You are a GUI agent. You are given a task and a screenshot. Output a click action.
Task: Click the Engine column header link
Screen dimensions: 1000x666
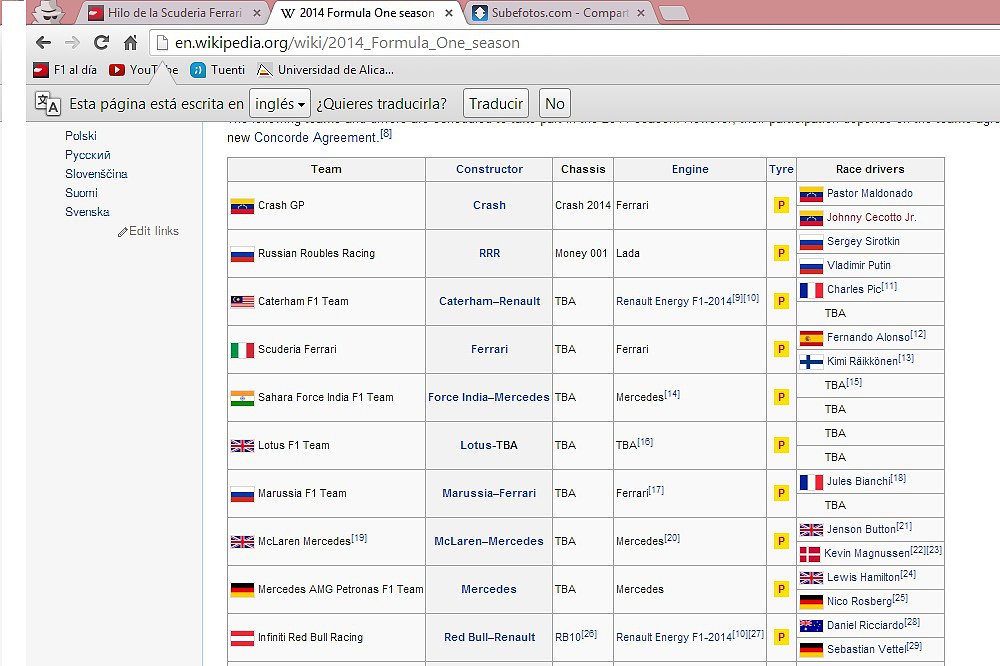tap(690, 169)
